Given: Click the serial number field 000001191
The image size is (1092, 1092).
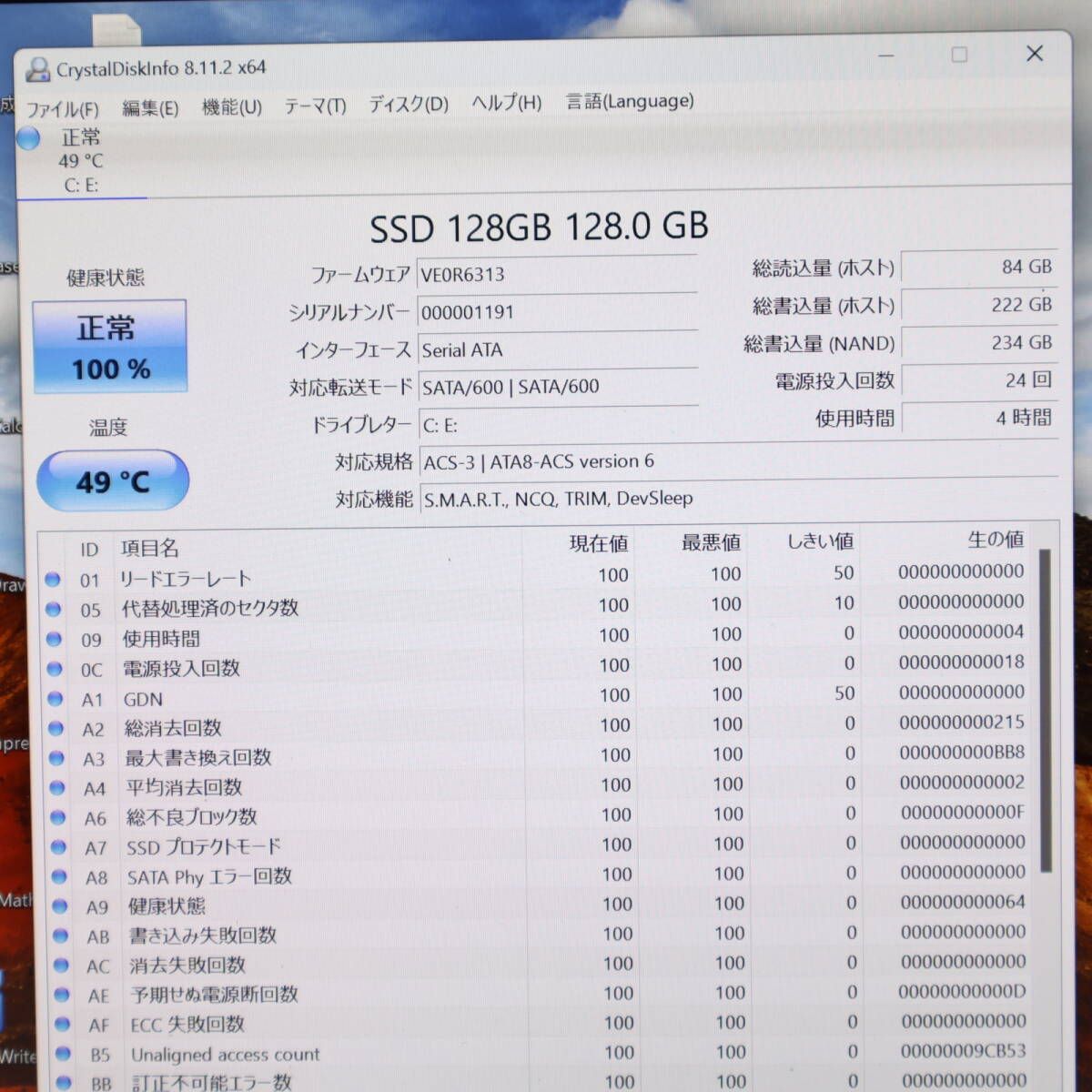Looking at the screenshot, I should [x=556, y=312].
